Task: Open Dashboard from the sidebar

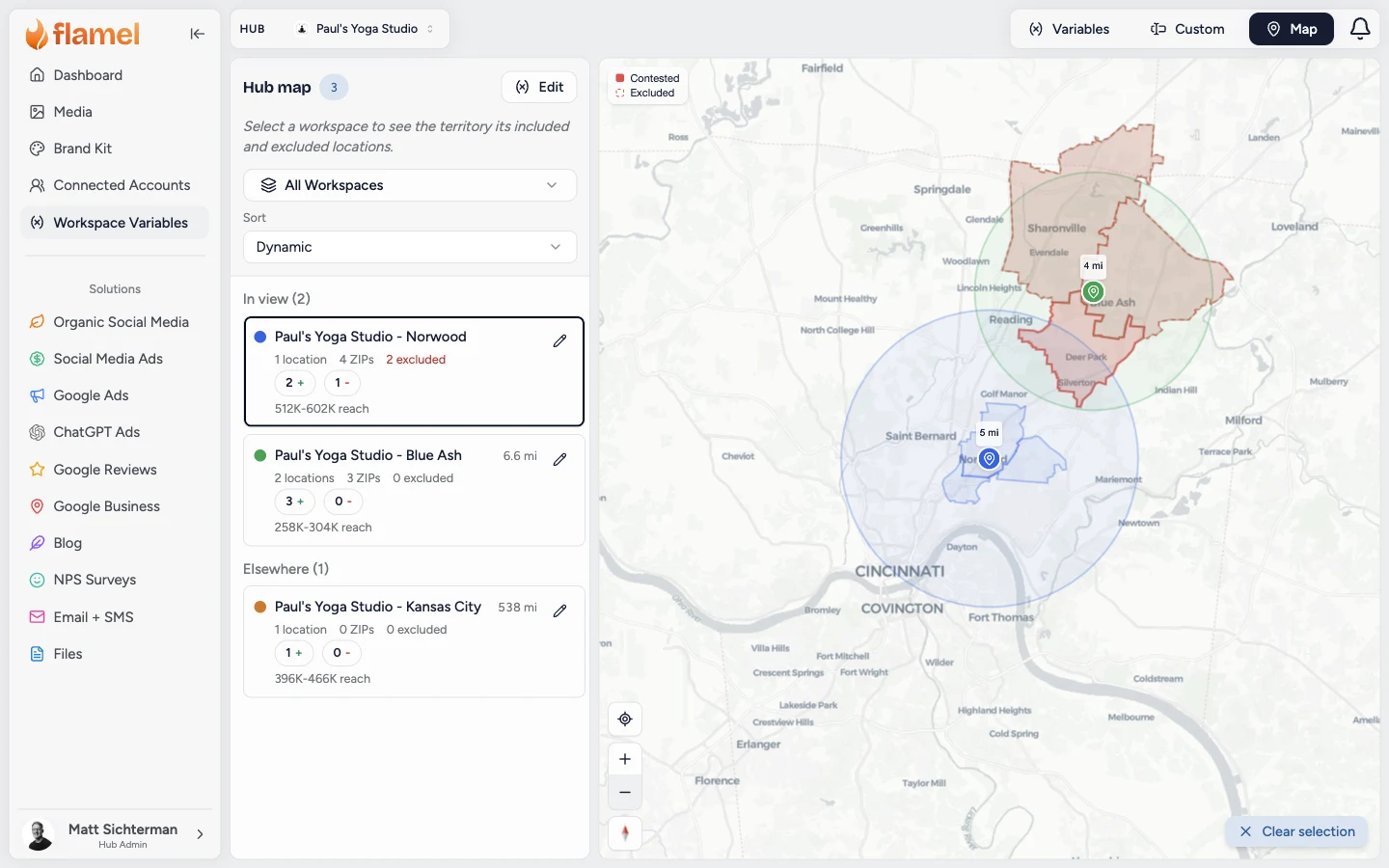Action: tap(115, 75)
